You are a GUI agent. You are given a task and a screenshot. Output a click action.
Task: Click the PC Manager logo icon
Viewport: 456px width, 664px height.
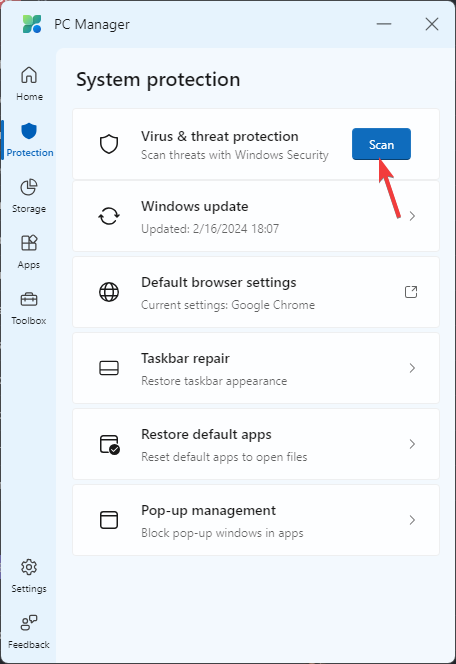pos(32,24)
